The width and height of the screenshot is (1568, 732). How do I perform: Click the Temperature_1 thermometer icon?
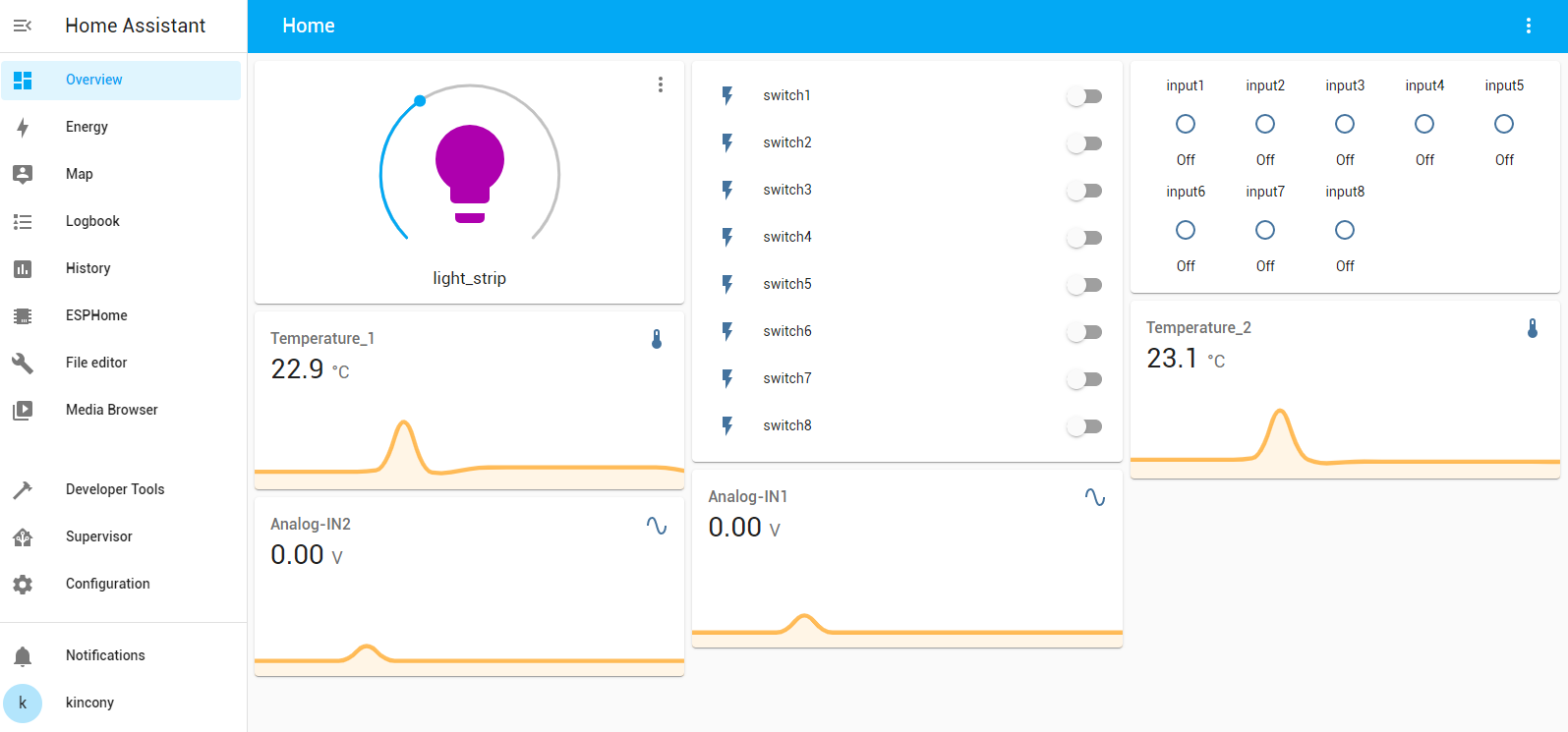pyautogui.click(x=657, y=339)
